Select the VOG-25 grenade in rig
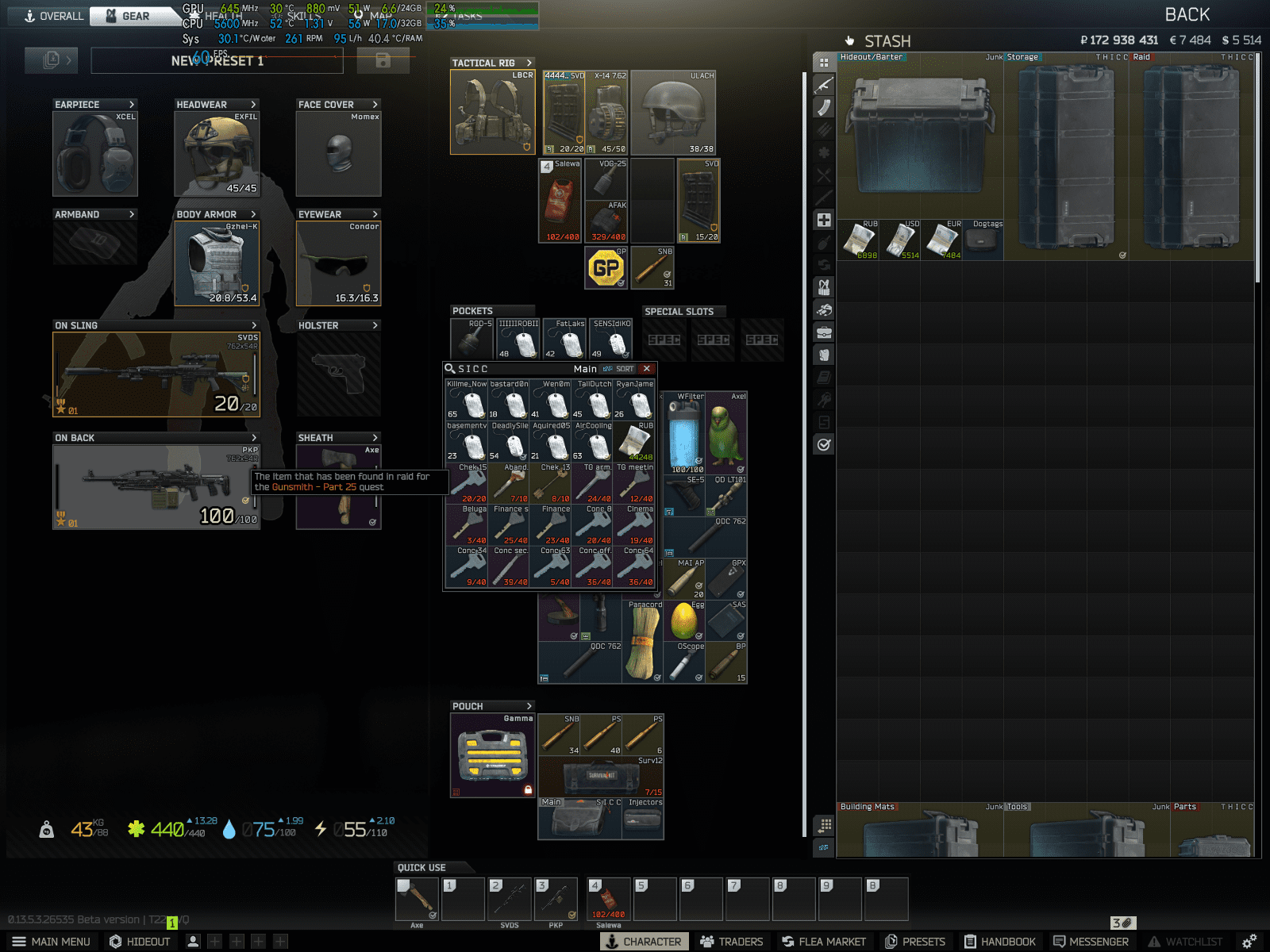Image resolution: width=1270 pixels, height=952 pixels. tap(606, 179)
